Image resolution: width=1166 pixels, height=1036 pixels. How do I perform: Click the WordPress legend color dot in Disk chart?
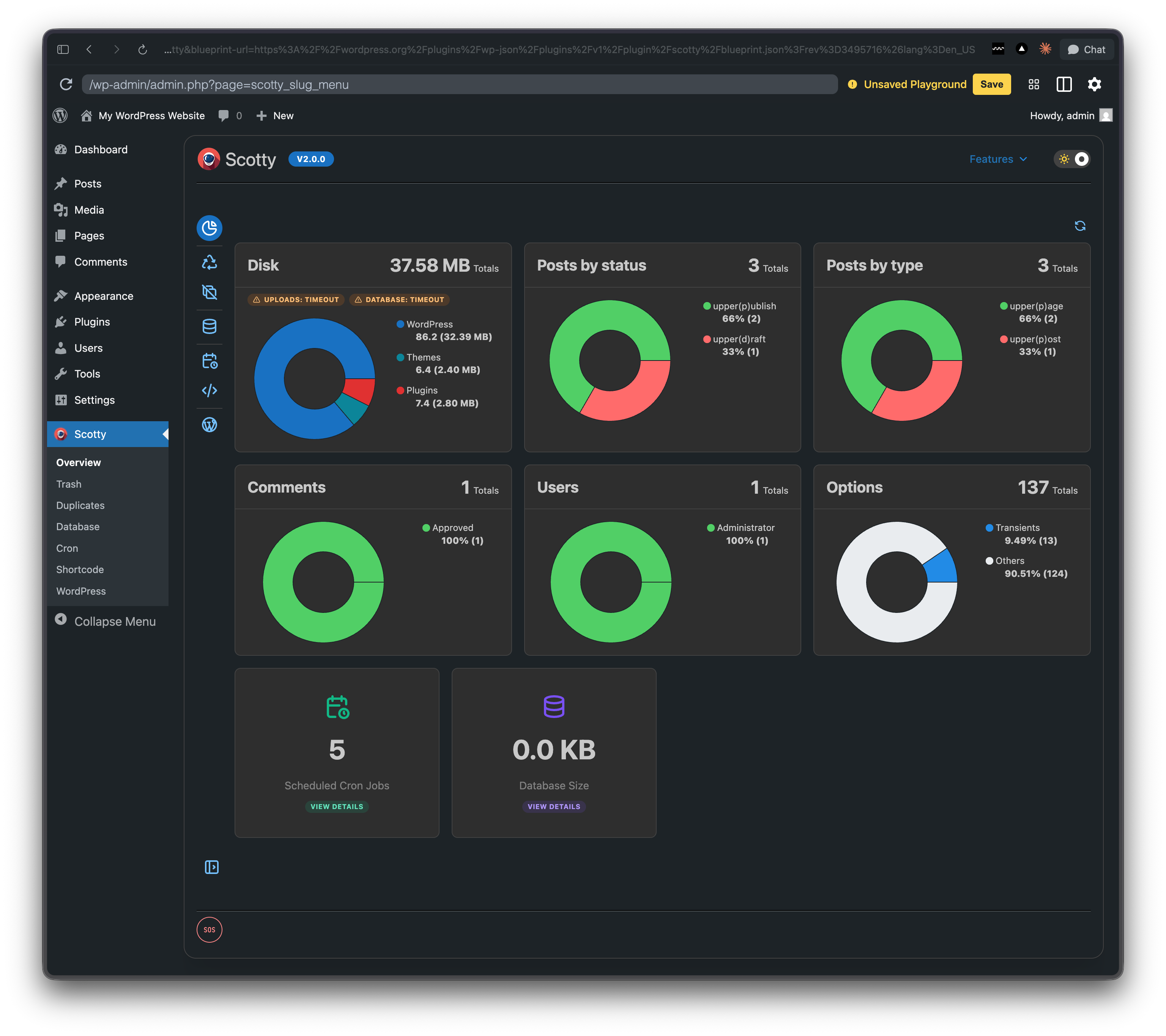[400, 324]
